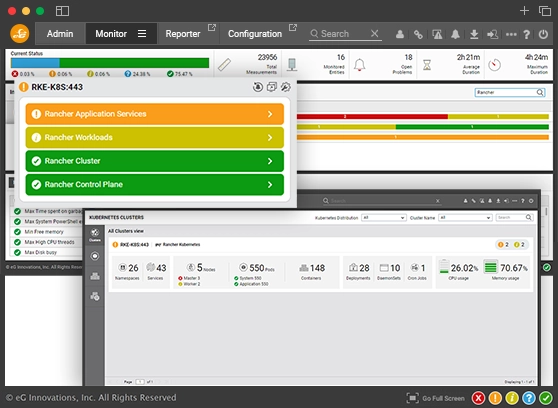Click the full orange status bar
The width and height of the screenshot is (558, 408).
tap(423, 137)
